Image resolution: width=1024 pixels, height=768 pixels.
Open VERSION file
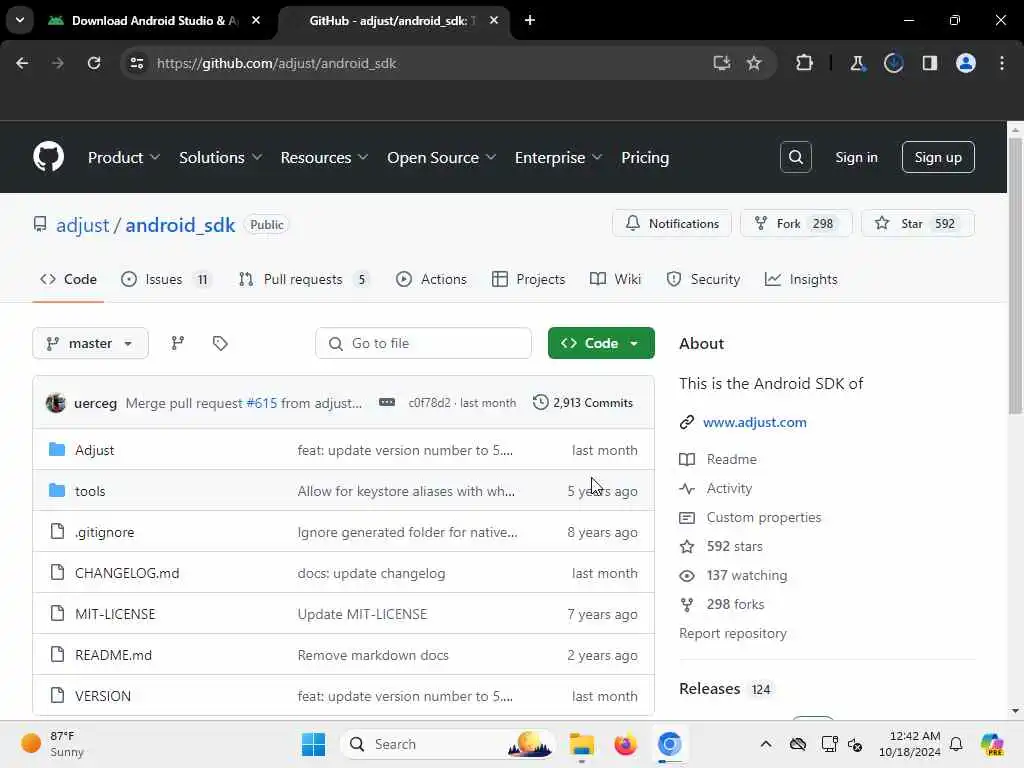[x=103, y=696]
